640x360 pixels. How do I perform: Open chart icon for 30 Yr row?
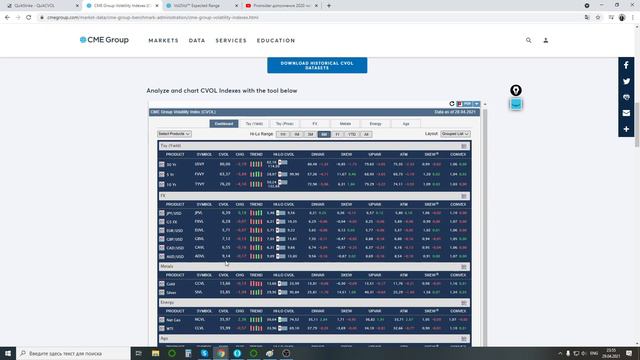pos(162,164)
